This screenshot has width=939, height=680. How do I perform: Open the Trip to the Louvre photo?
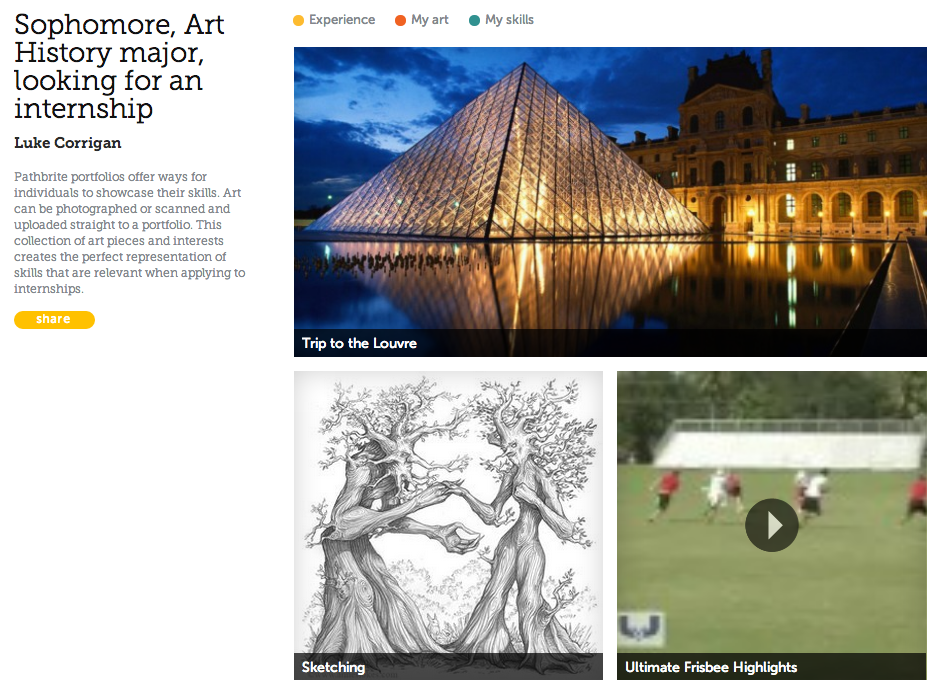coord(610,202)
